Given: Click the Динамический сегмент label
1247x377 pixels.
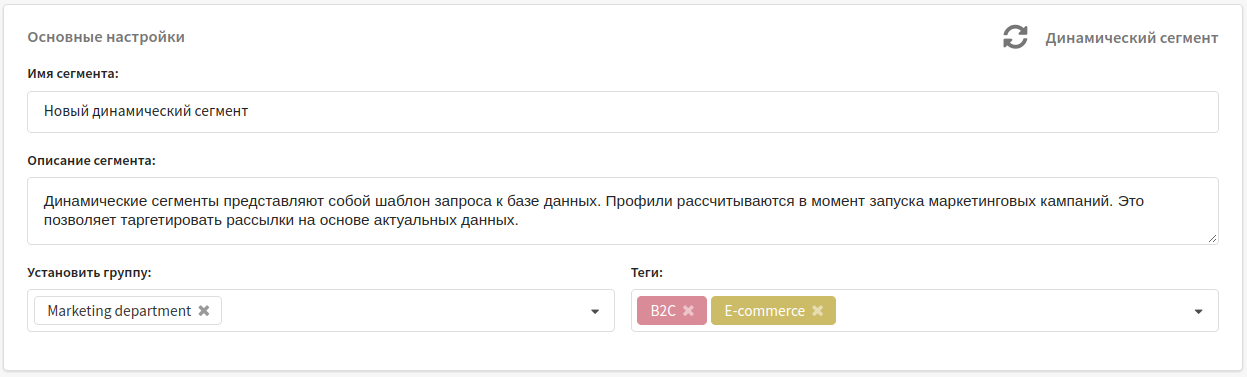Looking at the screenshot, I should [1132, 38].
